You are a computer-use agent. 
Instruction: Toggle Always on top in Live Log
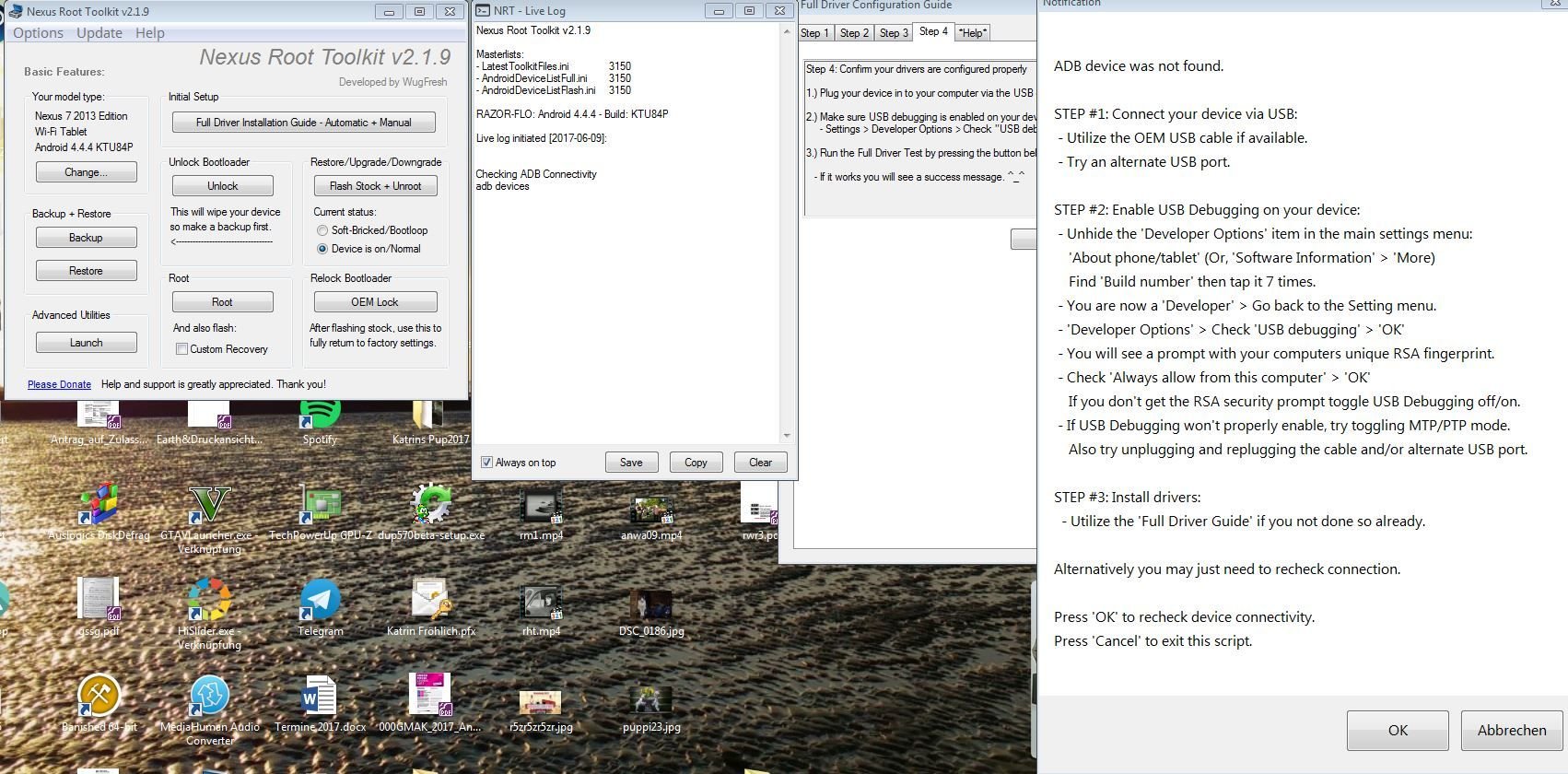[486, 463]
